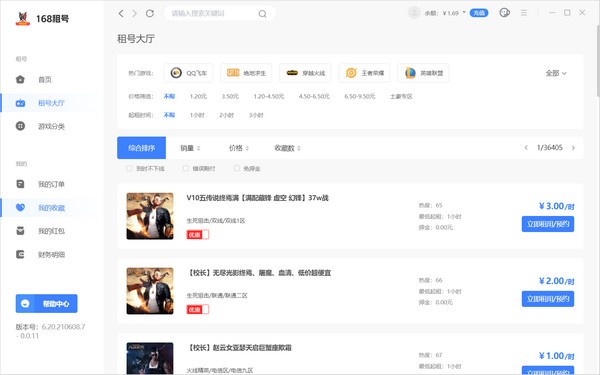The height and width of the screenshot is (375, 600).
Task: Sort listings by 价格
Action: (239, 148)
